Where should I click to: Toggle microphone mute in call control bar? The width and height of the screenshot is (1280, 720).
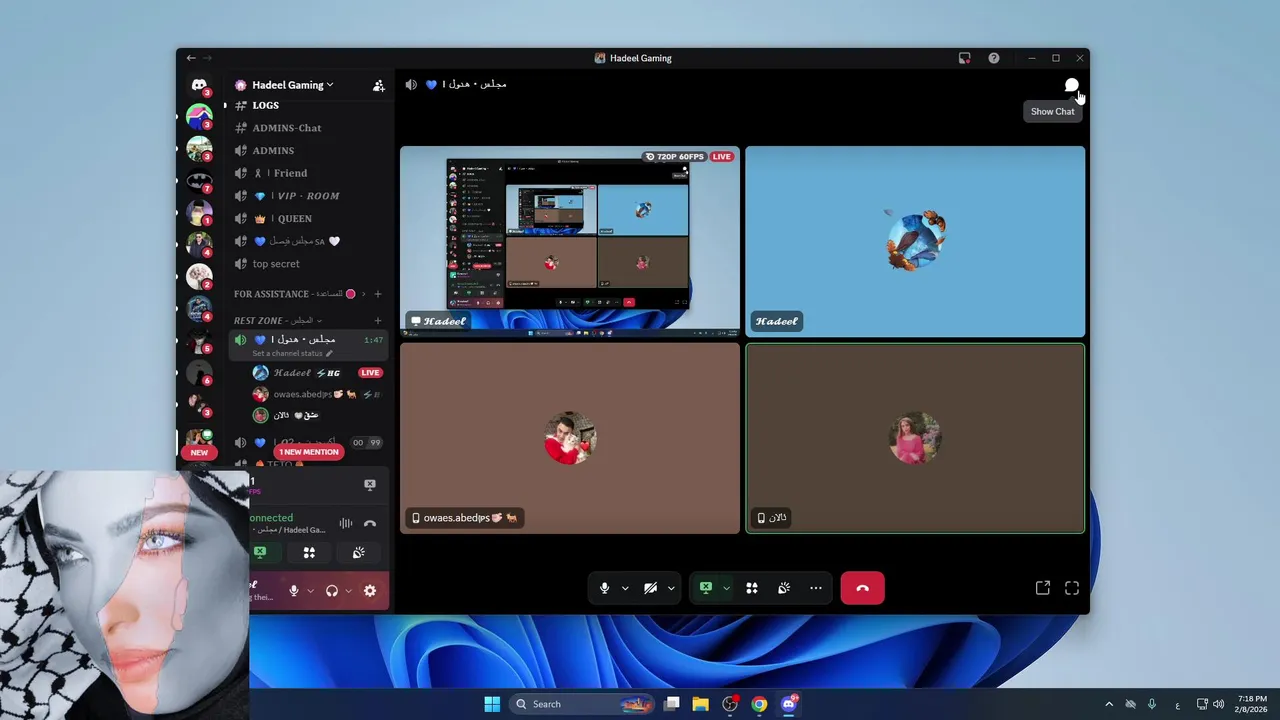coord(604,588)
